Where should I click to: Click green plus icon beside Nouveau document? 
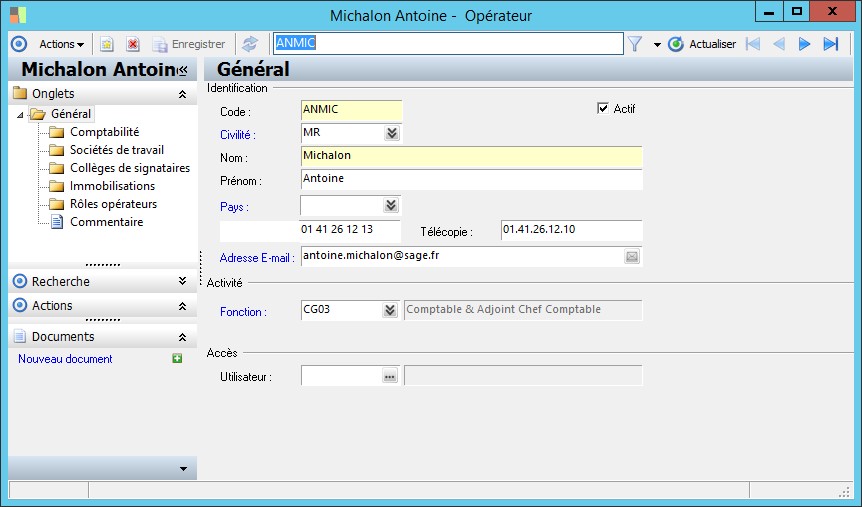tap(177, 358)
